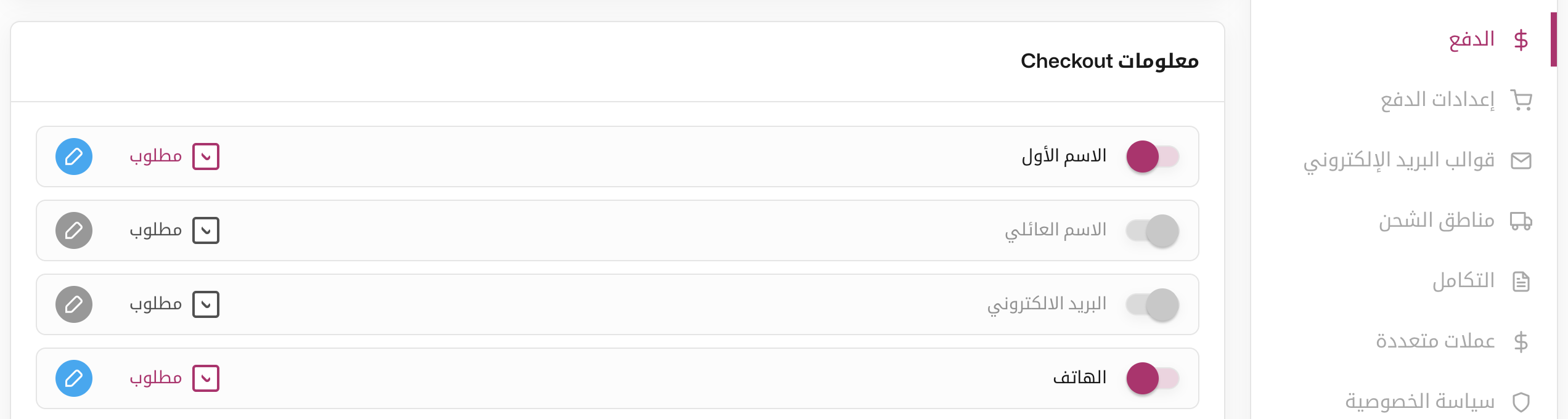Viewport: 1568px width, 419px height.
Task: Click the edit pencil for البريد الالكتروني
Action: pos(74,304)
